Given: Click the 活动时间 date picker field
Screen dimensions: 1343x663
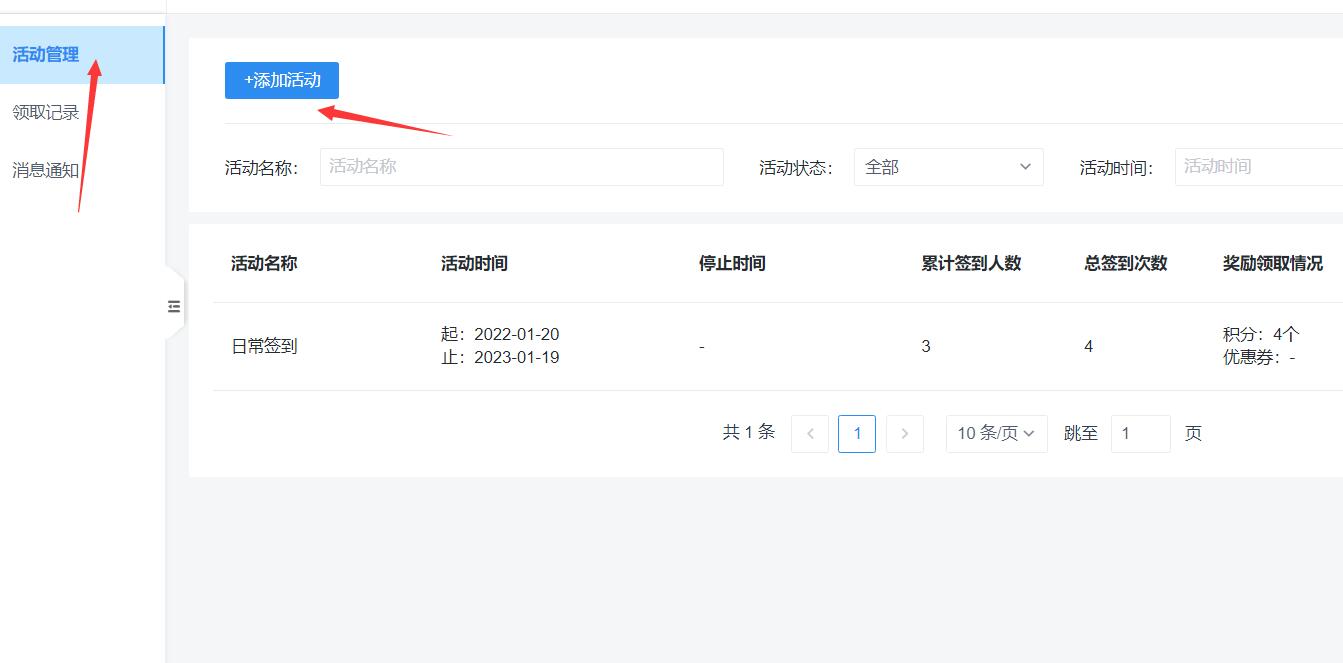Looking at the screenshot, I should [1258, 167].
